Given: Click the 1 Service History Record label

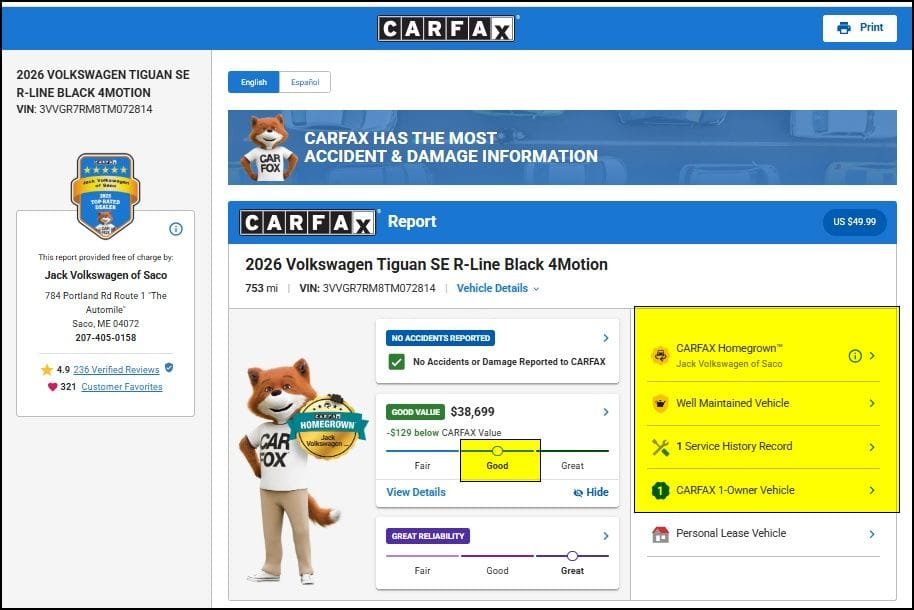Looking at the screenshot, I should (734, 446).
